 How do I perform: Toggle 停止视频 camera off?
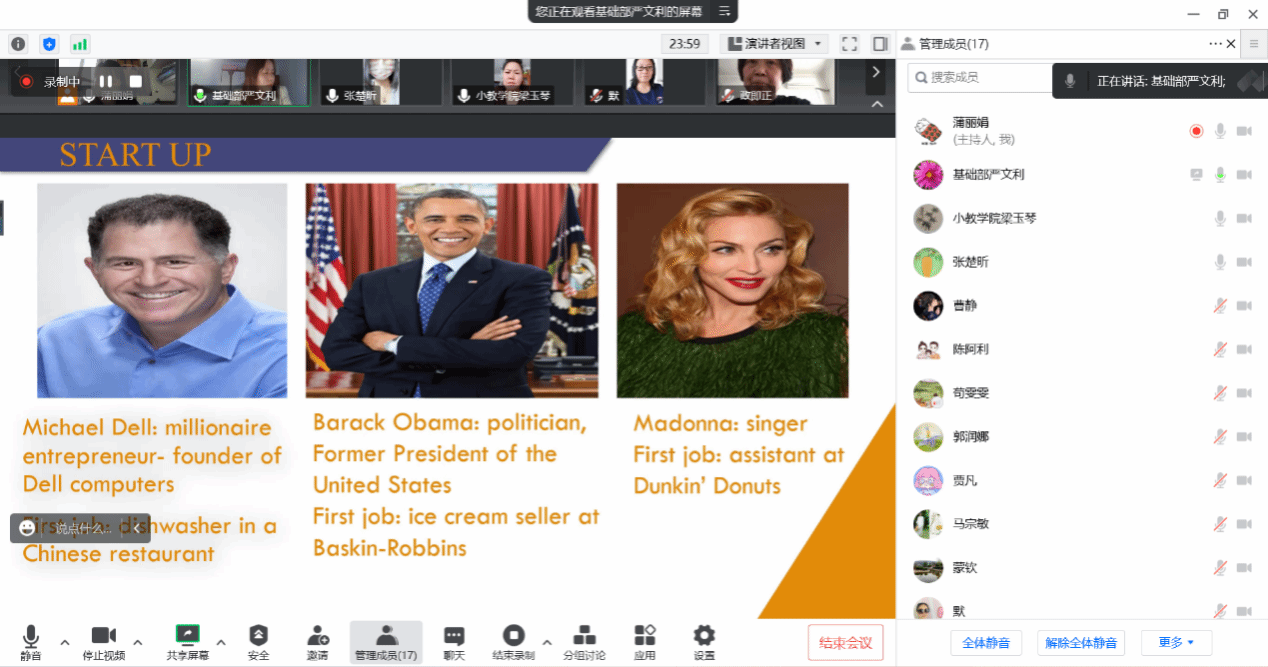[x=104, y=640]
